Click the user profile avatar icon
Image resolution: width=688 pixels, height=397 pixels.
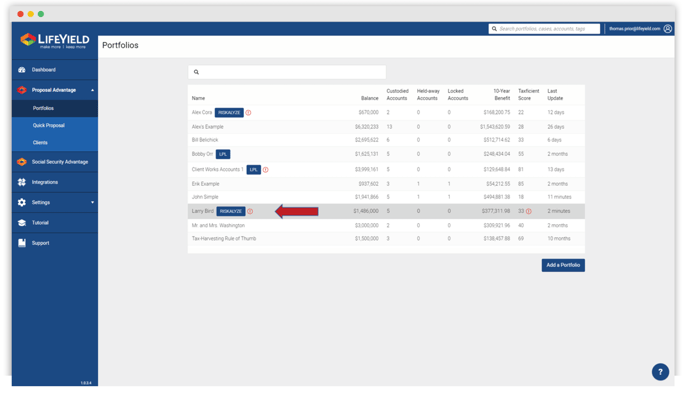click(x=667, y=29)
